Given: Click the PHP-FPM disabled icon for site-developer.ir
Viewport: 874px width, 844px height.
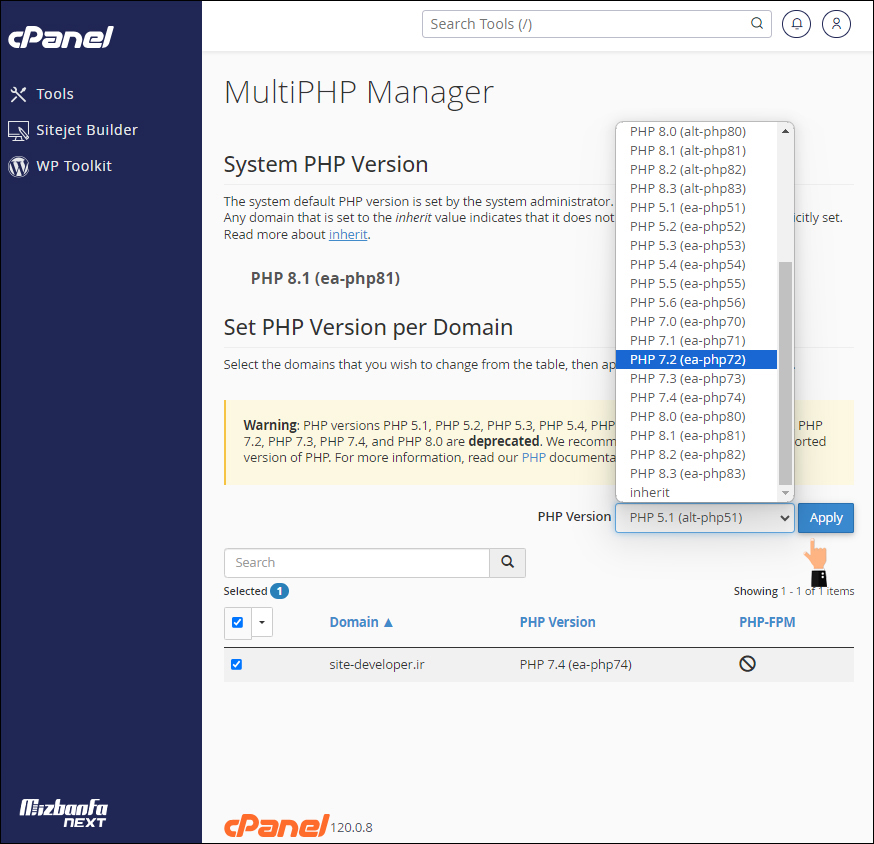Looking at the screenshot, I should click(747, 663).
